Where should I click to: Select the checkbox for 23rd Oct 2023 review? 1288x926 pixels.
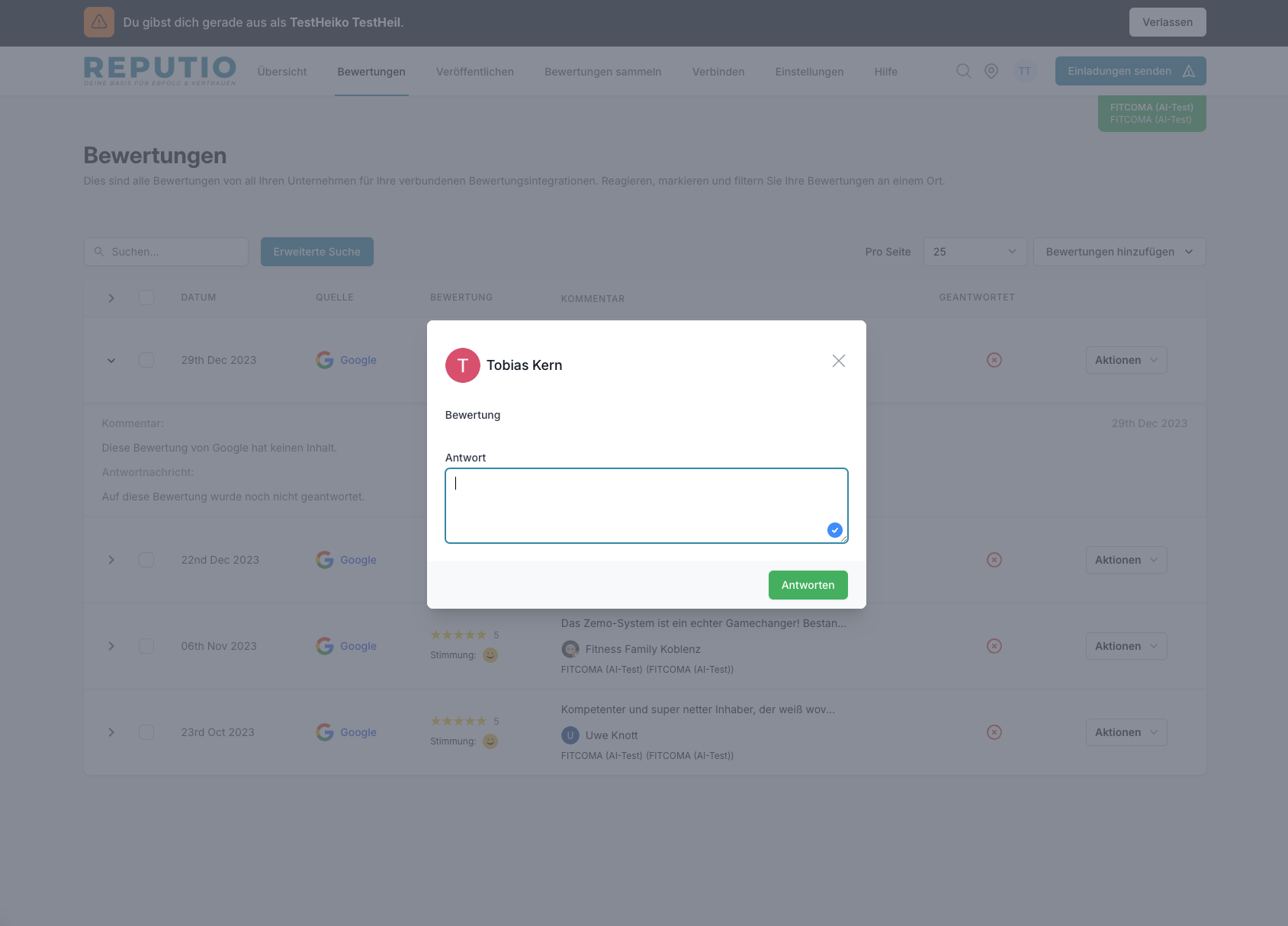[x=146, y=732]
